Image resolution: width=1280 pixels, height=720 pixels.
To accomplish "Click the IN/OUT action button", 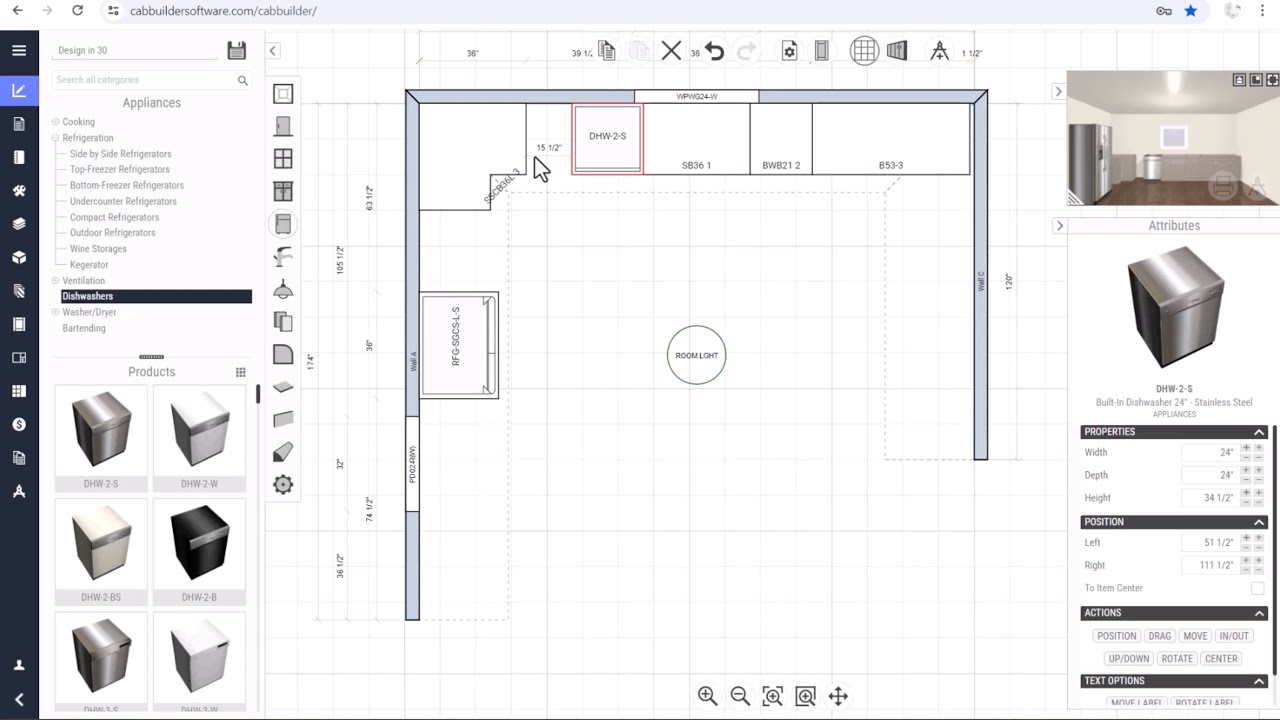I will coord(1234,636).
